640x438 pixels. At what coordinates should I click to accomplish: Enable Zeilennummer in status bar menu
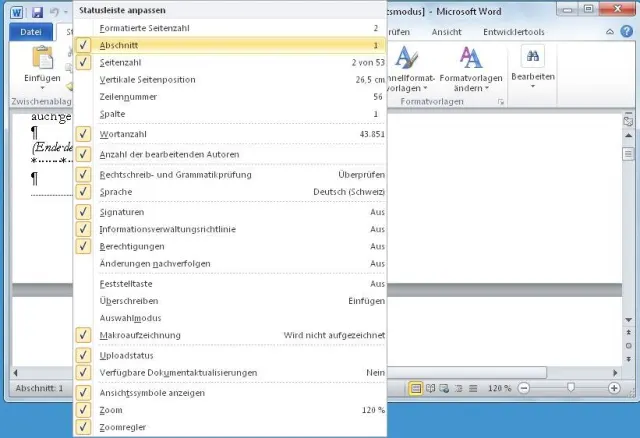230,97
